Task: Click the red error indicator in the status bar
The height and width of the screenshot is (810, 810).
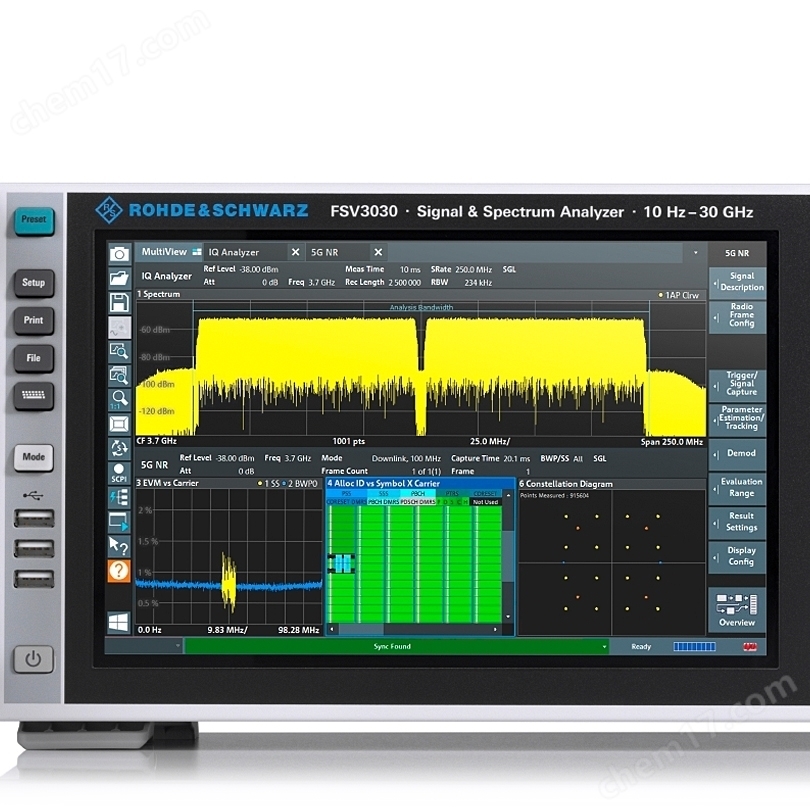Action: [750, 647]
